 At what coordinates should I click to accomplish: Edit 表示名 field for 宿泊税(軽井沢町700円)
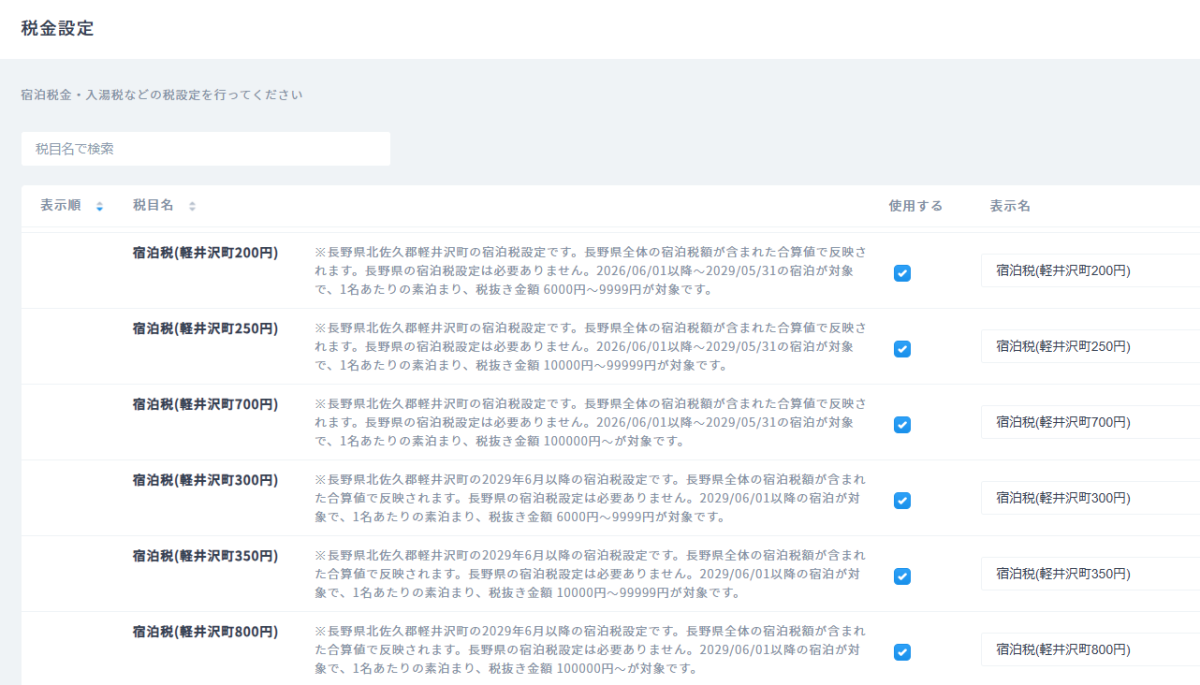click(x=1090, y=422)
